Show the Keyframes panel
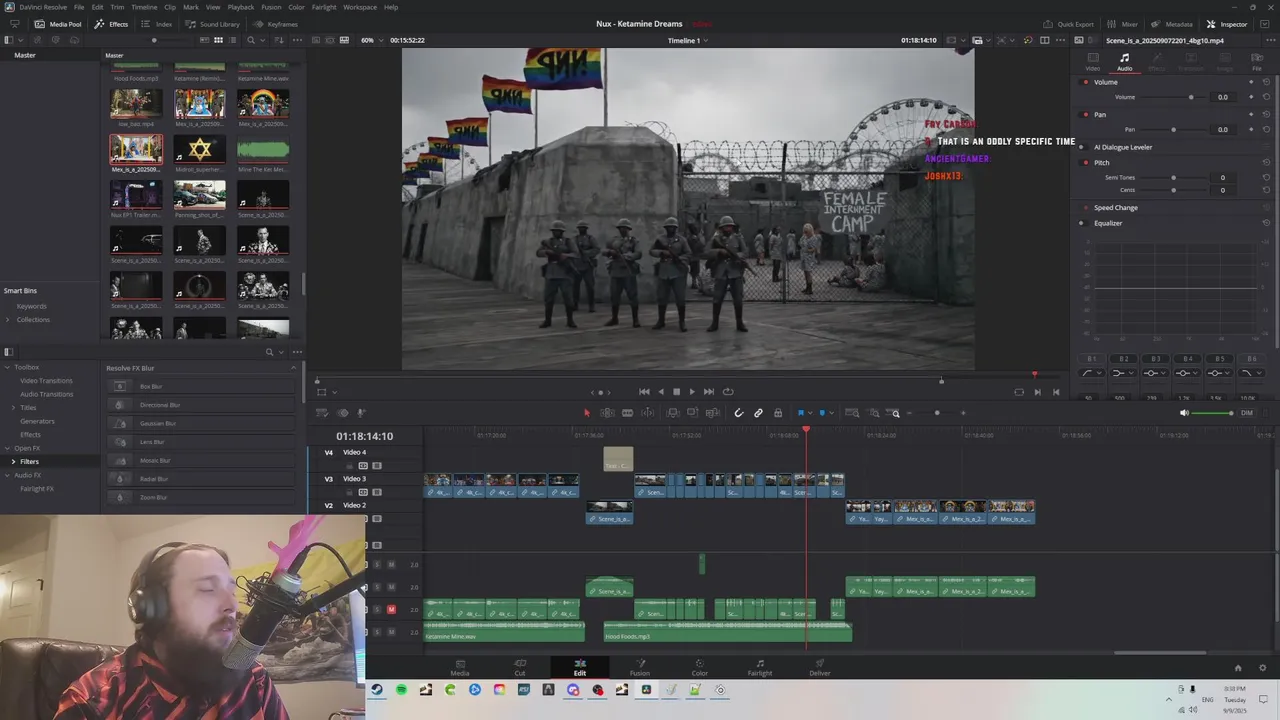 [276, 24]
